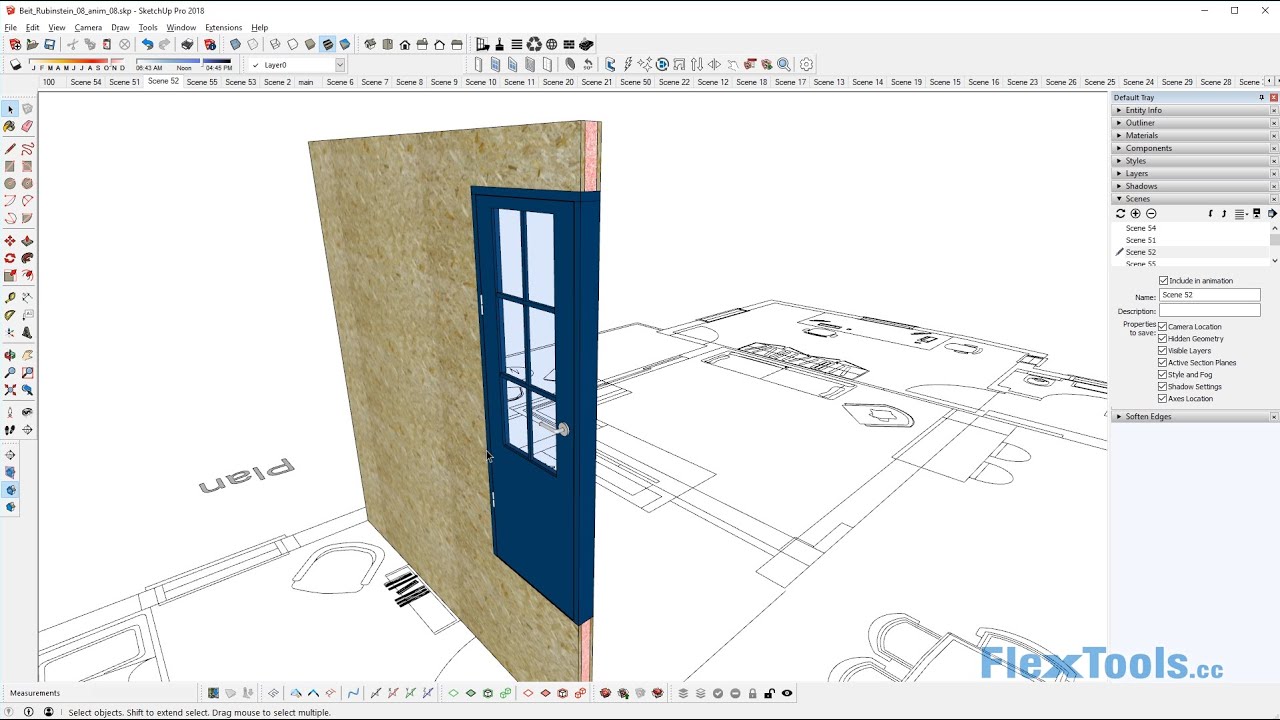
Task: Uncheck Axes Location property
Action: (1162, 399)
